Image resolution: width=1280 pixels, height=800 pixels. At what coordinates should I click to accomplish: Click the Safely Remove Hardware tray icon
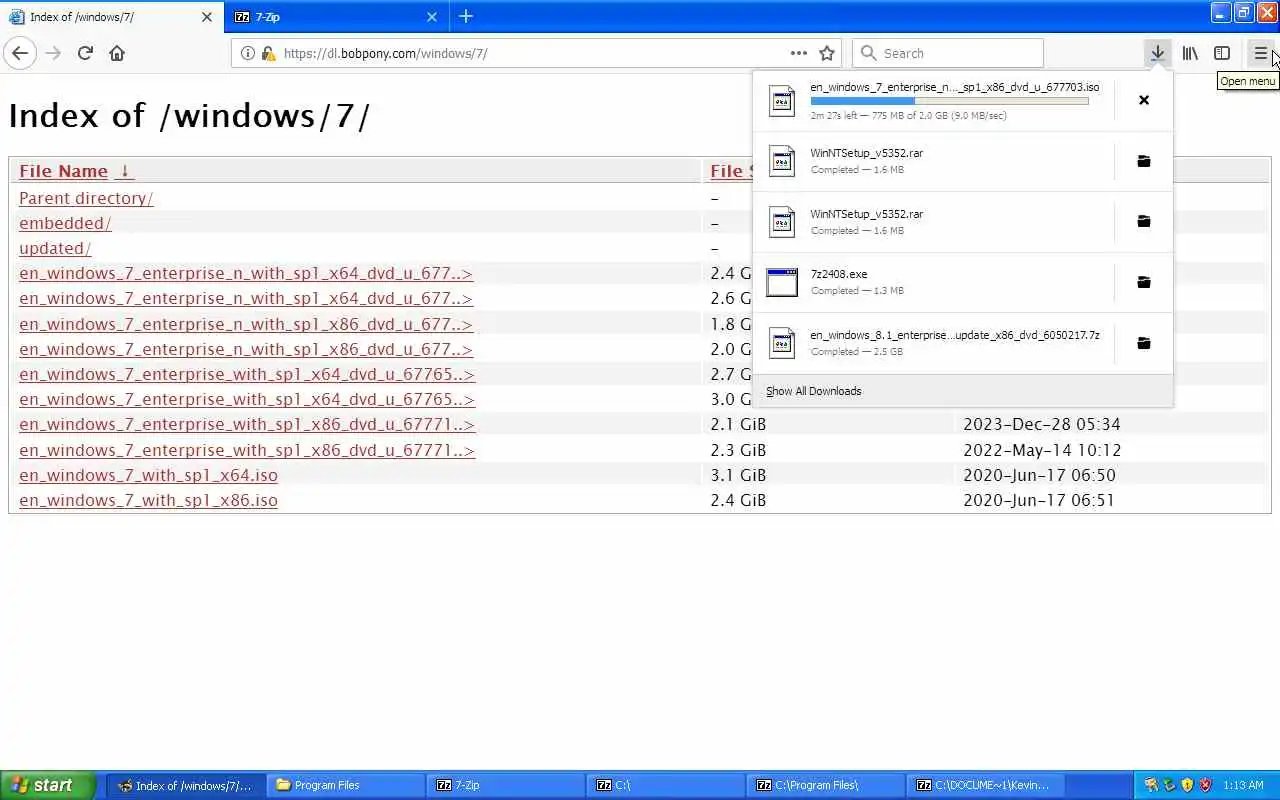(1169, 785)
